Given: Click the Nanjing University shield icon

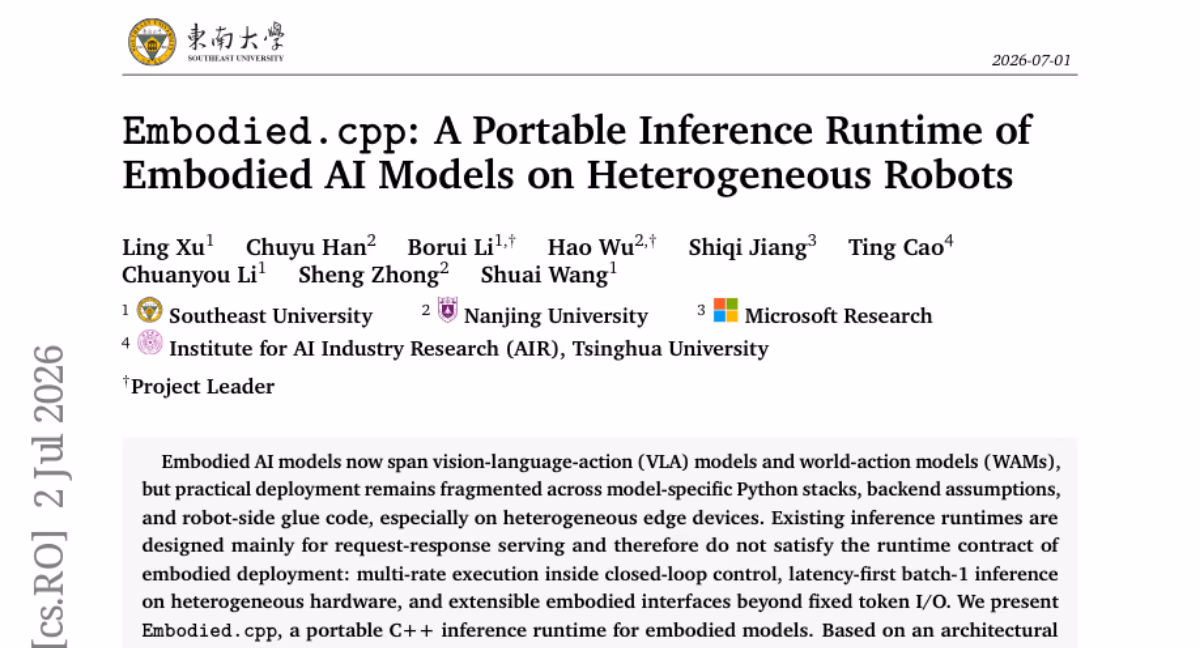Looking at the screenshot, I should tap(448, 310).
